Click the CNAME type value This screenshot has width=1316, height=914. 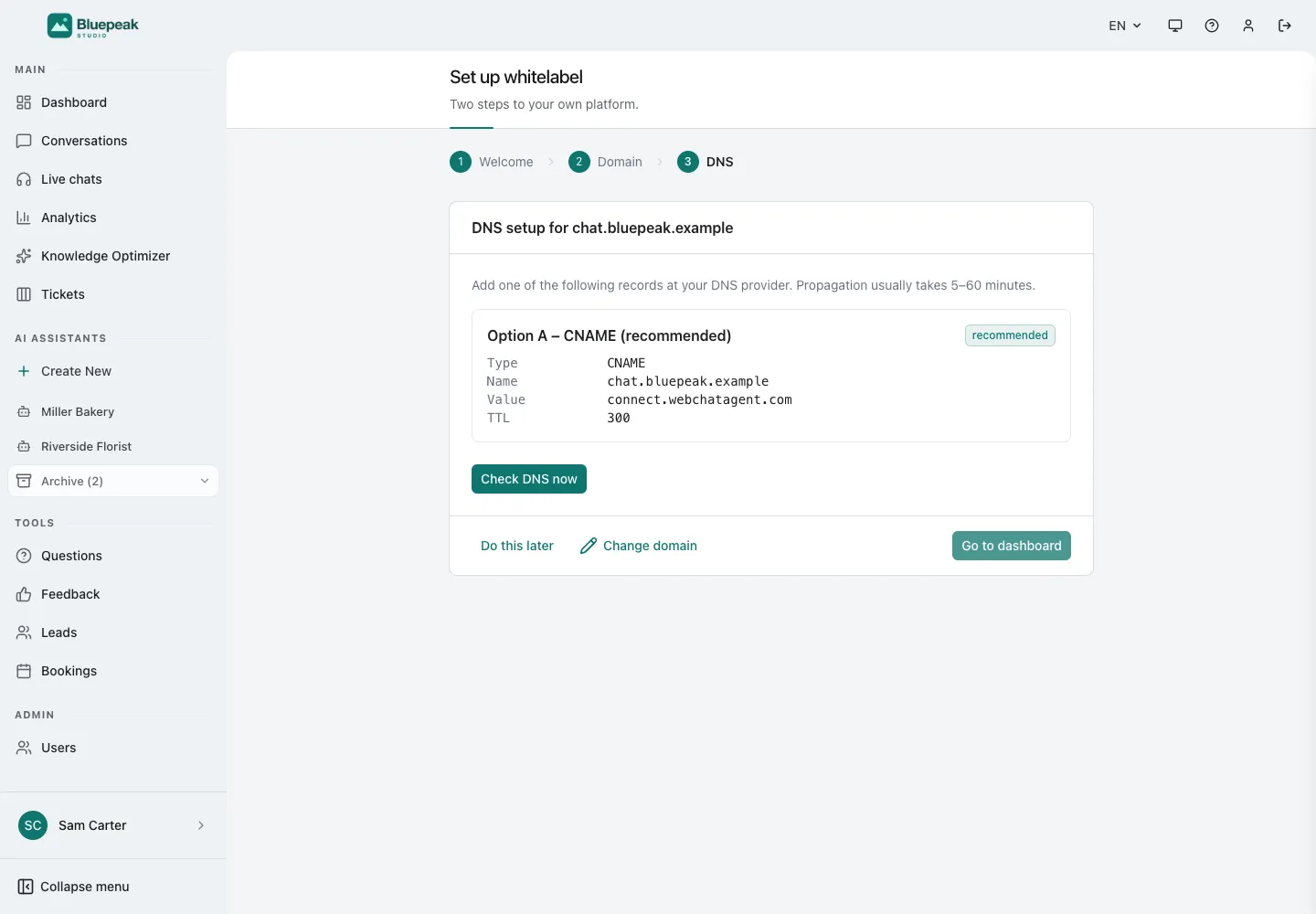(x=626, y=363)
